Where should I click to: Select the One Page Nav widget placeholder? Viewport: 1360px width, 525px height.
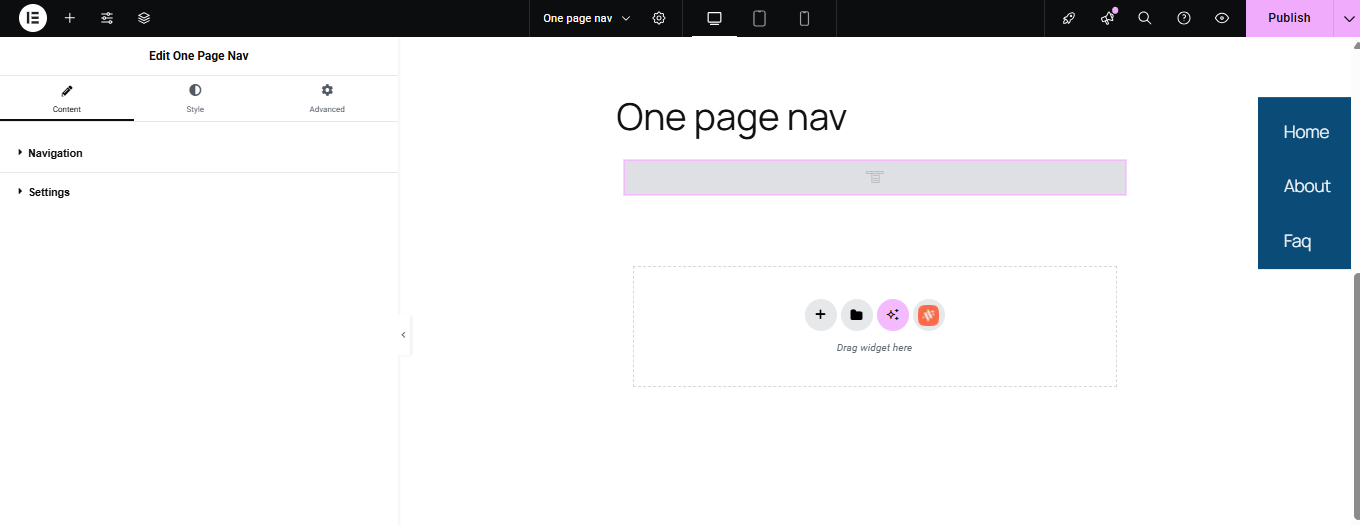coord(875,177)
